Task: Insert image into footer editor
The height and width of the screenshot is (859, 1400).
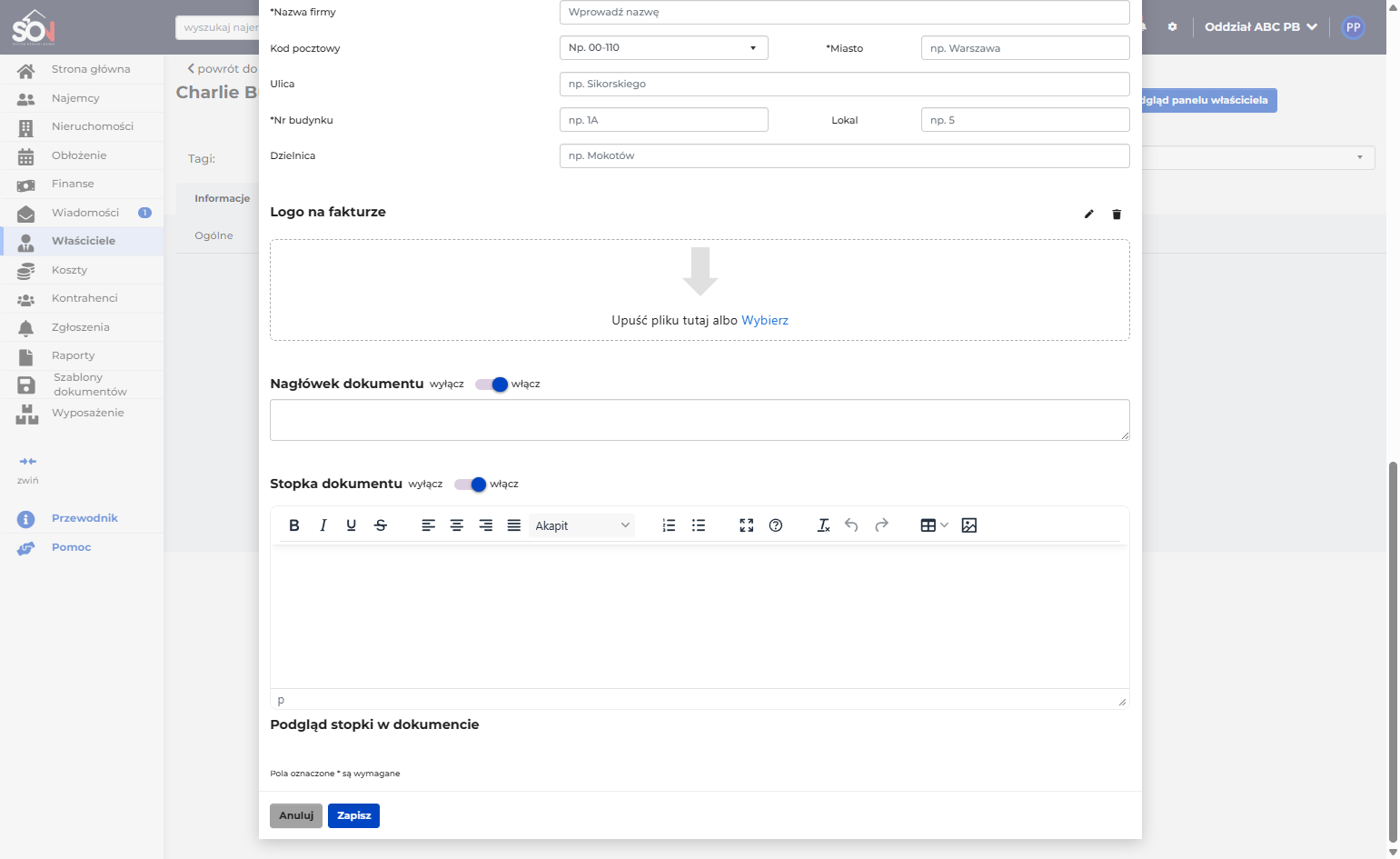Action: point(969,525)
